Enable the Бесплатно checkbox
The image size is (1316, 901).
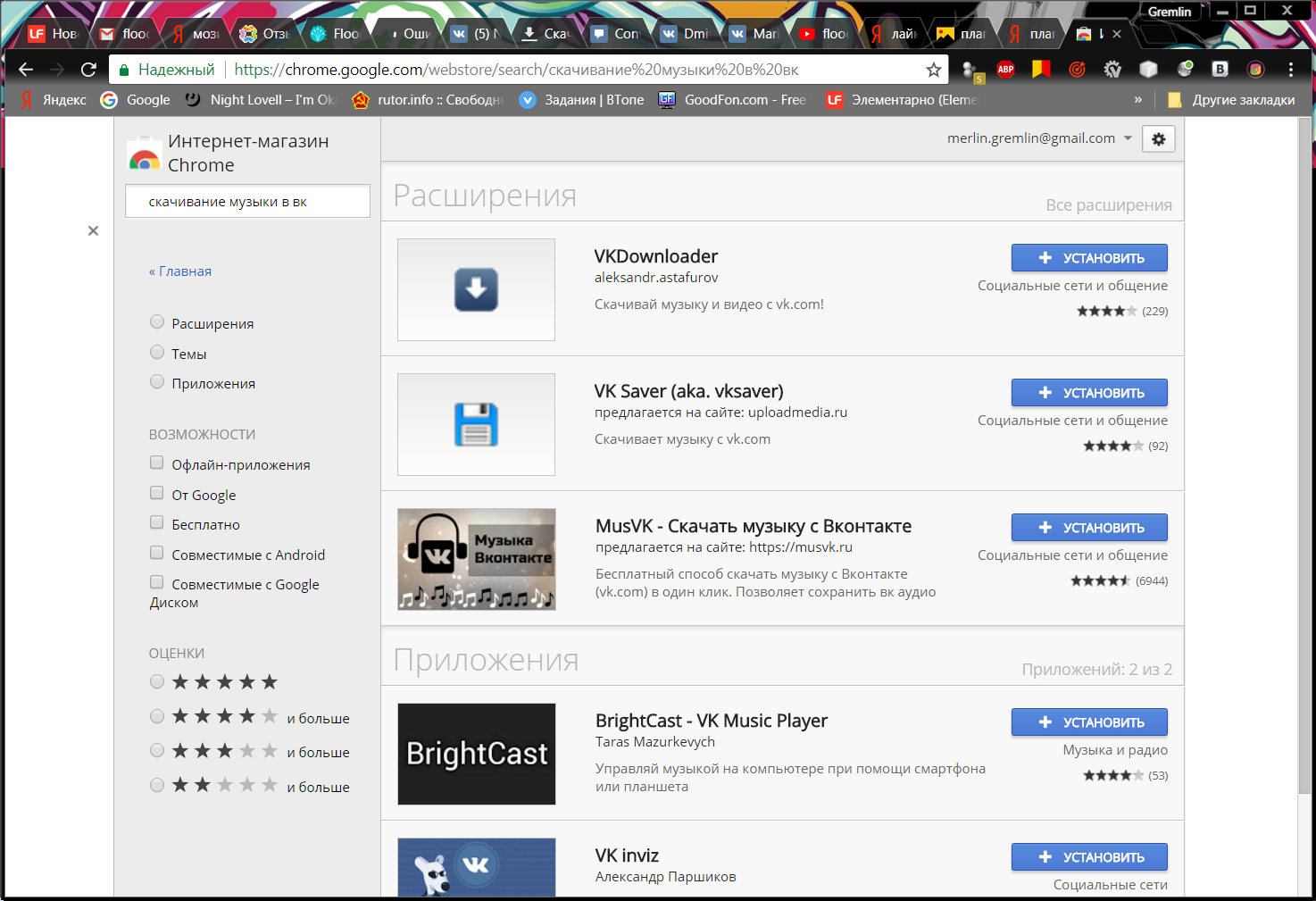(156, 522)
